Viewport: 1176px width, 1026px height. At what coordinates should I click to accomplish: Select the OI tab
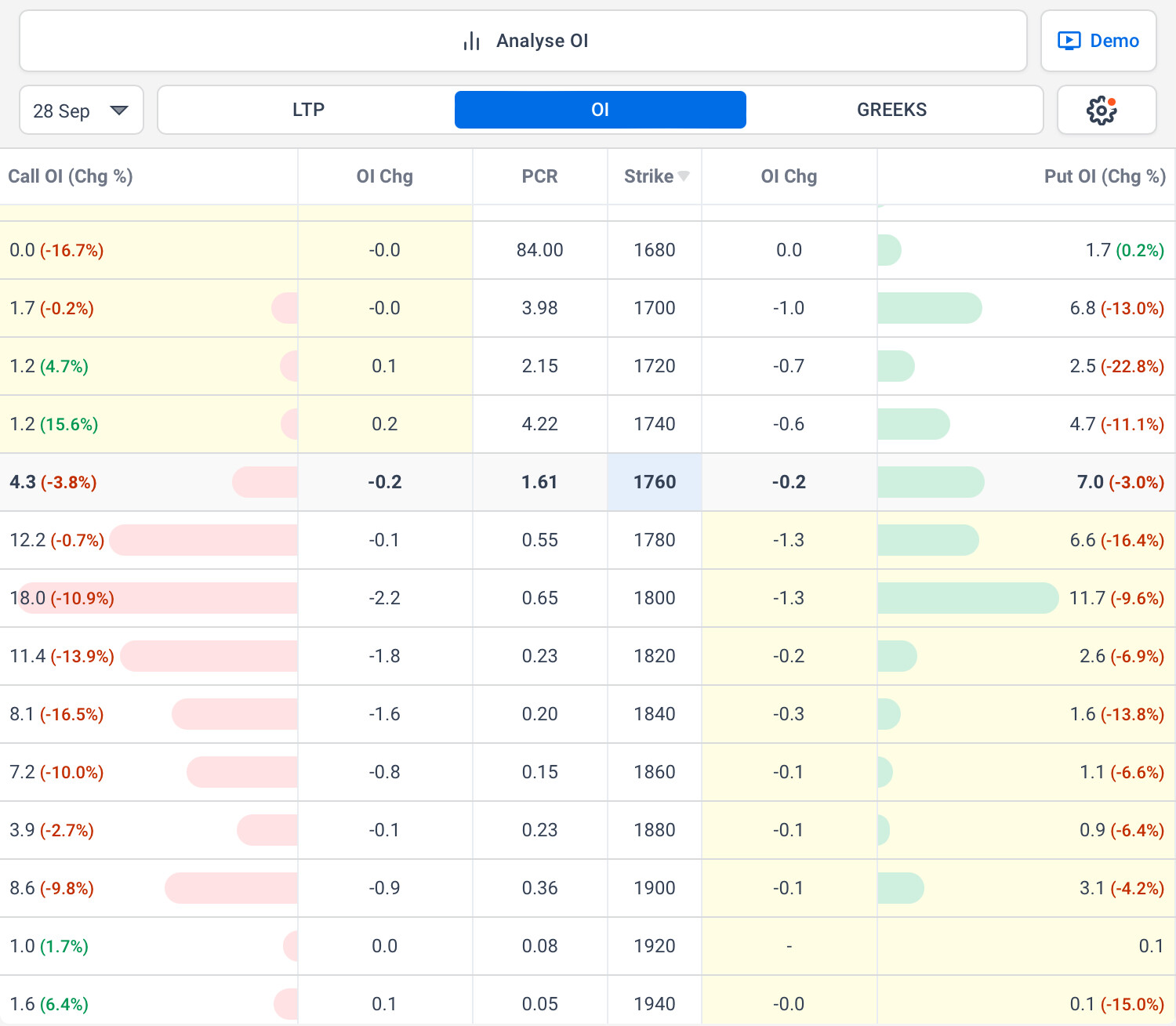600,110
